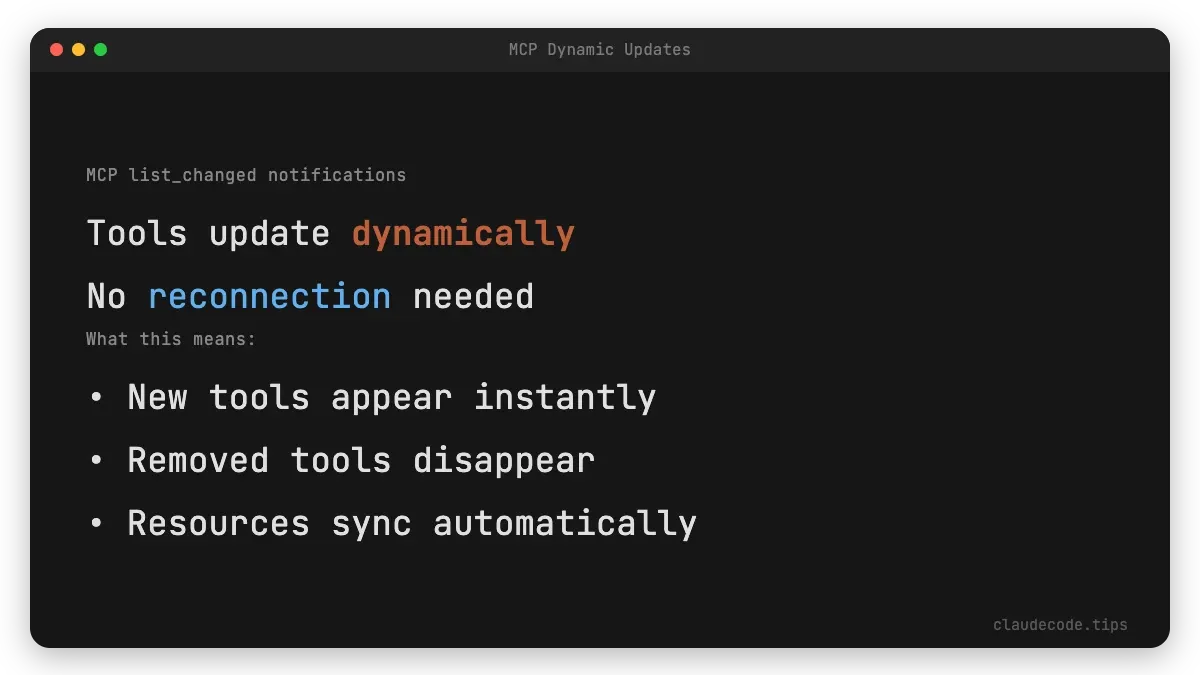Screen dimensions: 1200x675
Task: Click the MCP Dynamic Updates title bar
Action: pyautogui.click(x=599, y=49)
